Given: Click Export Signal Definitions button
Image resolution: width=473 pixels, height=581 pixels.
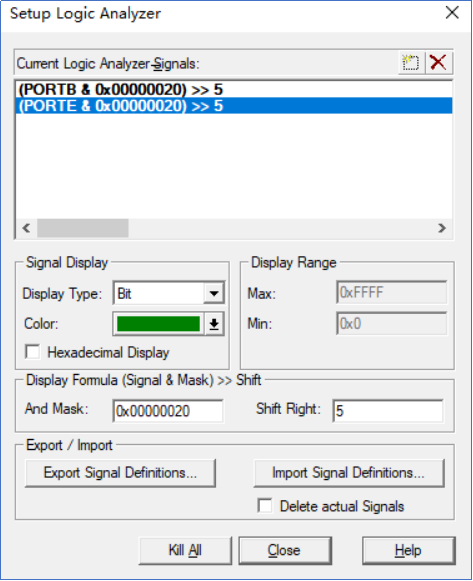Looking at the screenshot, I should (120, 473).
